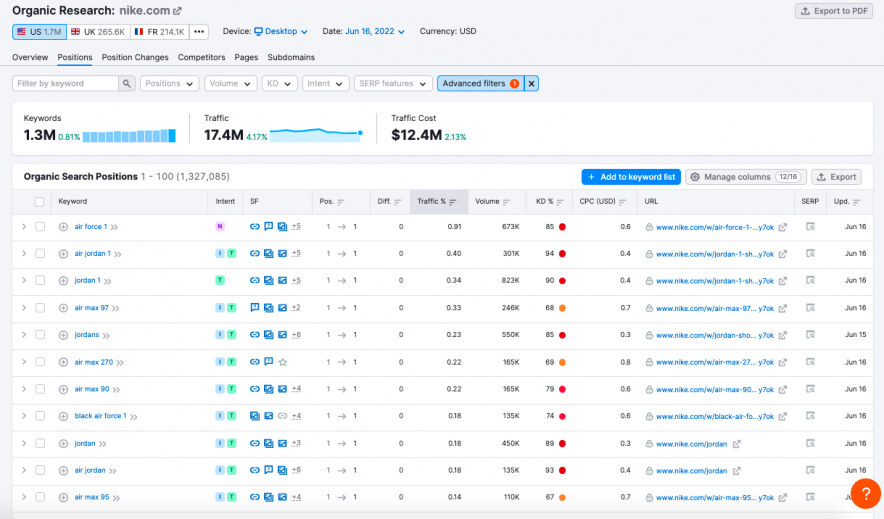Switch to the Competitors tab
The height and width of the screenshot is (519, 884).
pos(201,57)
